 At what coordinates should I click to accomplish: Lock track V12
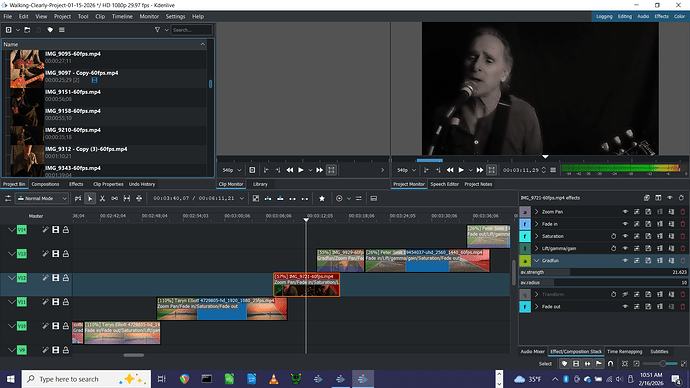point(66,278)
